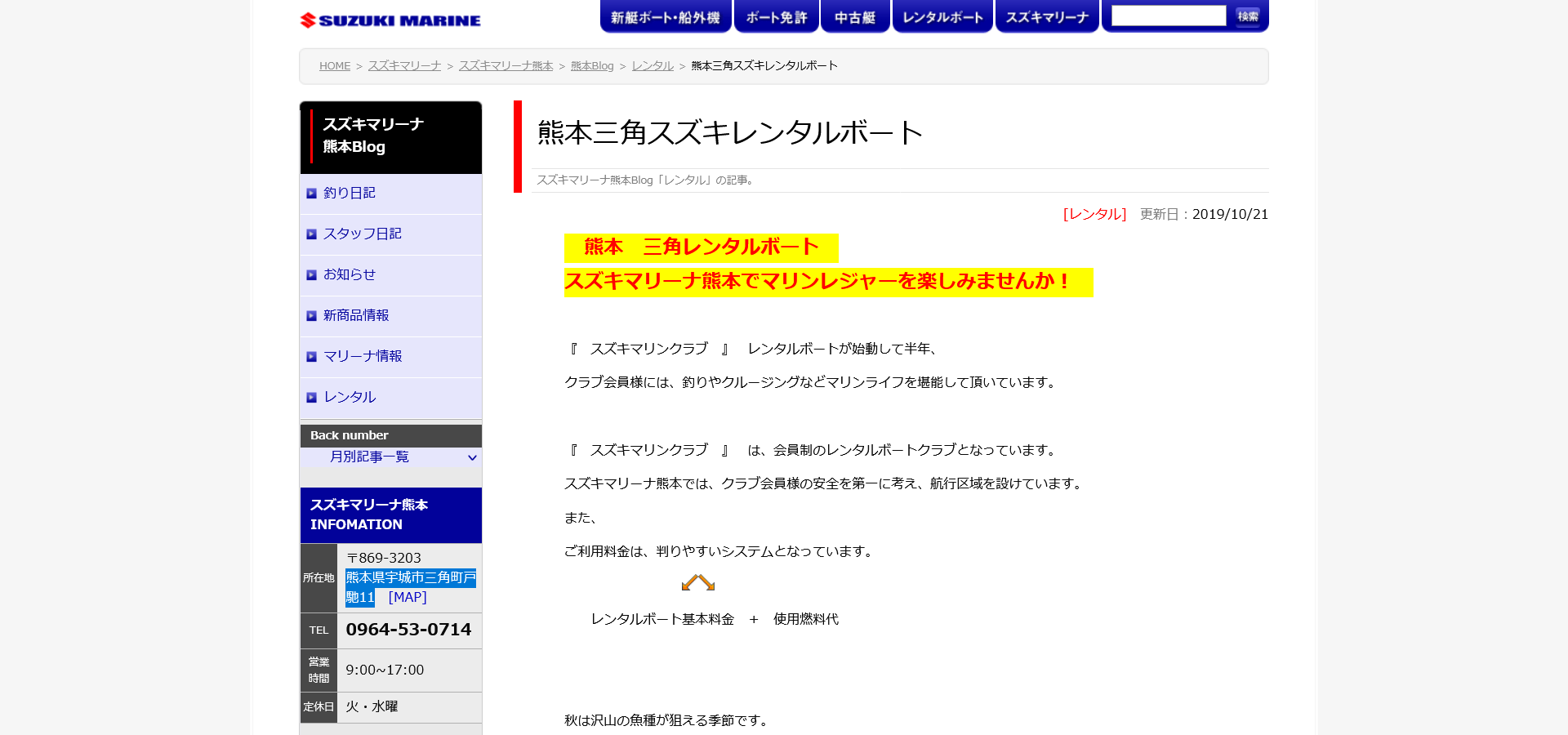Screen dimensions: 1568x735
Task: Open 中古艇 nav tab
Action: (855, 16)
